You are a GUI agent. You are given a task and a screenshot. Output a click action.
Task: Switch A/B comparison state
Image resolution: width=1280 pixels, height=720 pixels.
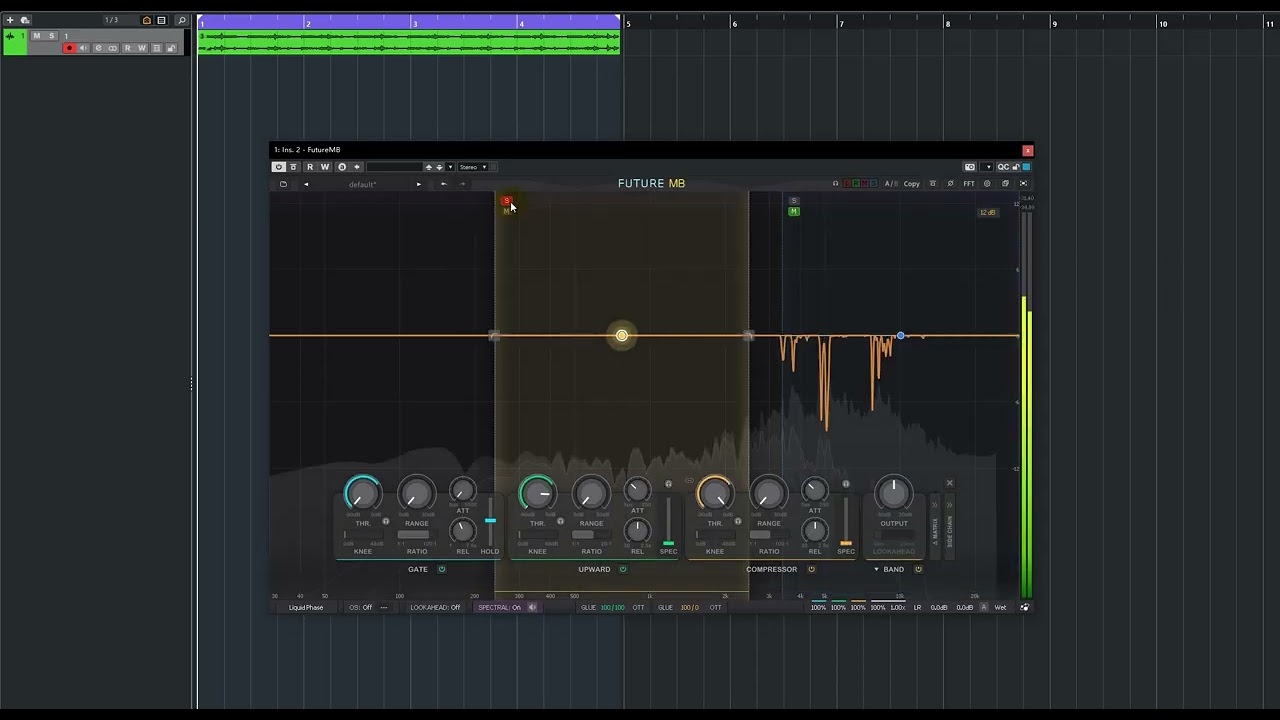[891, 183]
